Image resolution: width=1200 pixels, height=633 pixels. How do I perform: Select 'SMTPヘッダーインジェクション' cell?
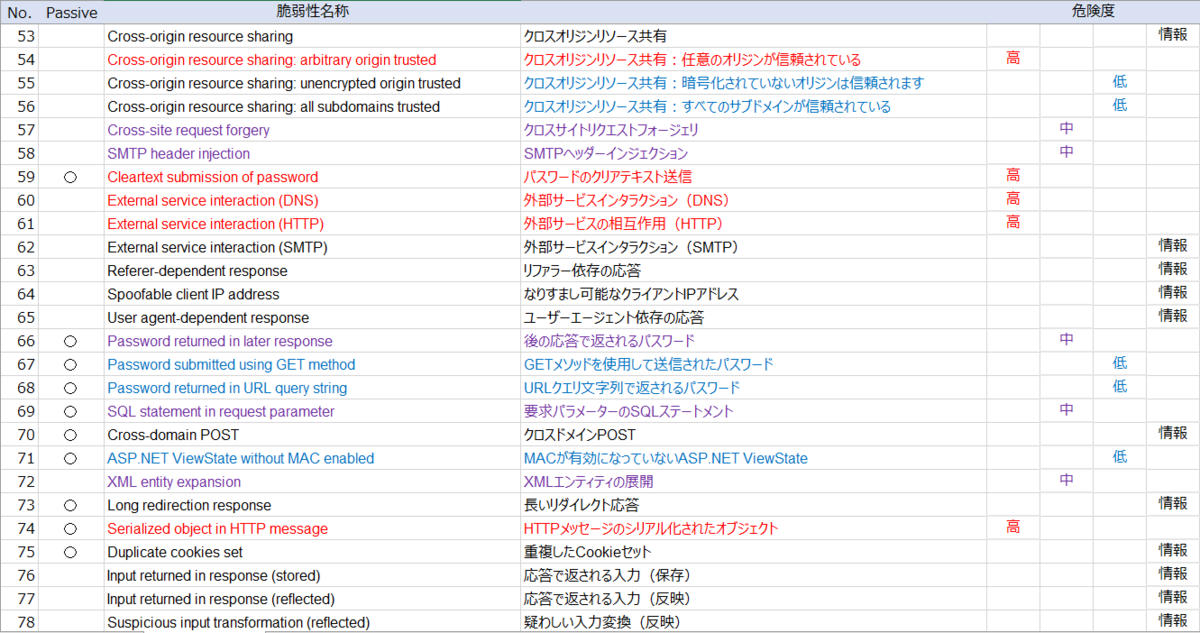coord(754,153)
